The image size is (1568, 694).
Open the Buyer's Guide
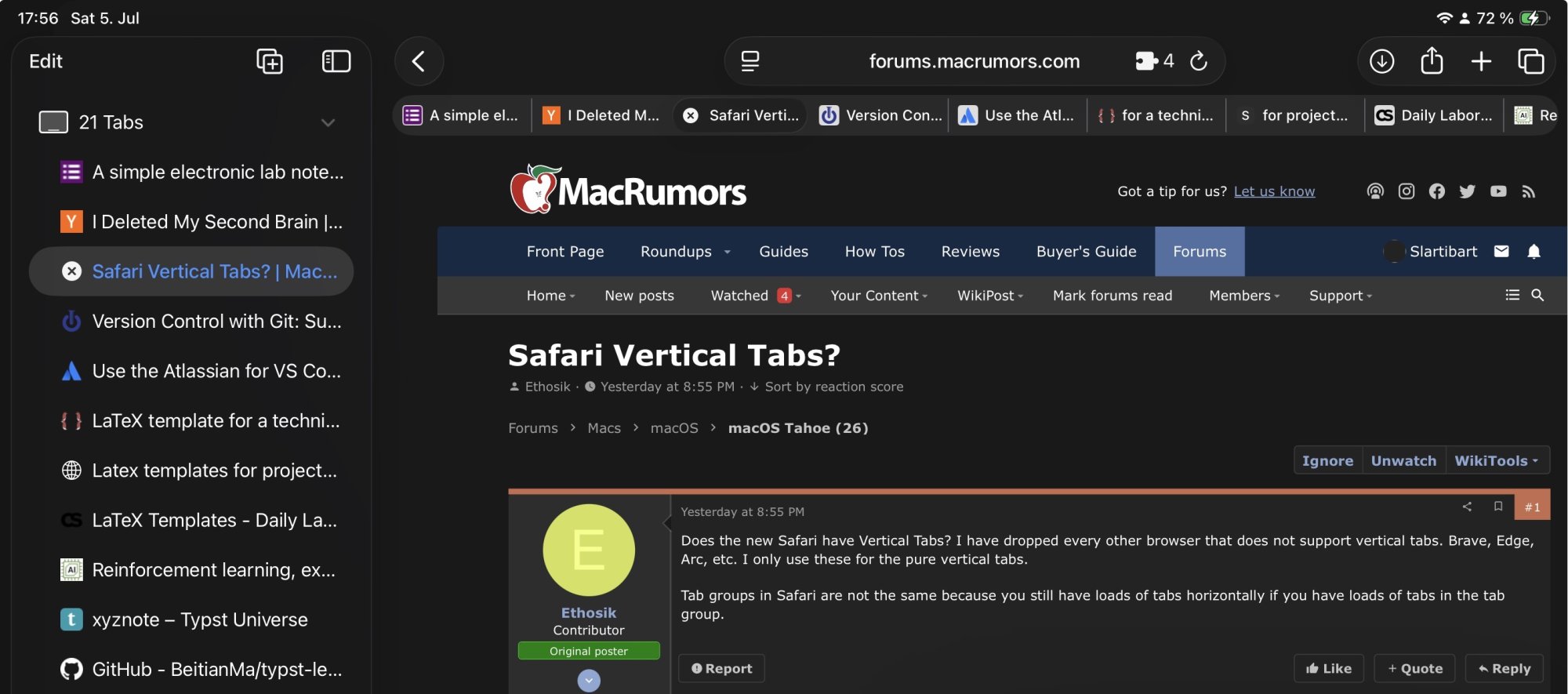1086,252
